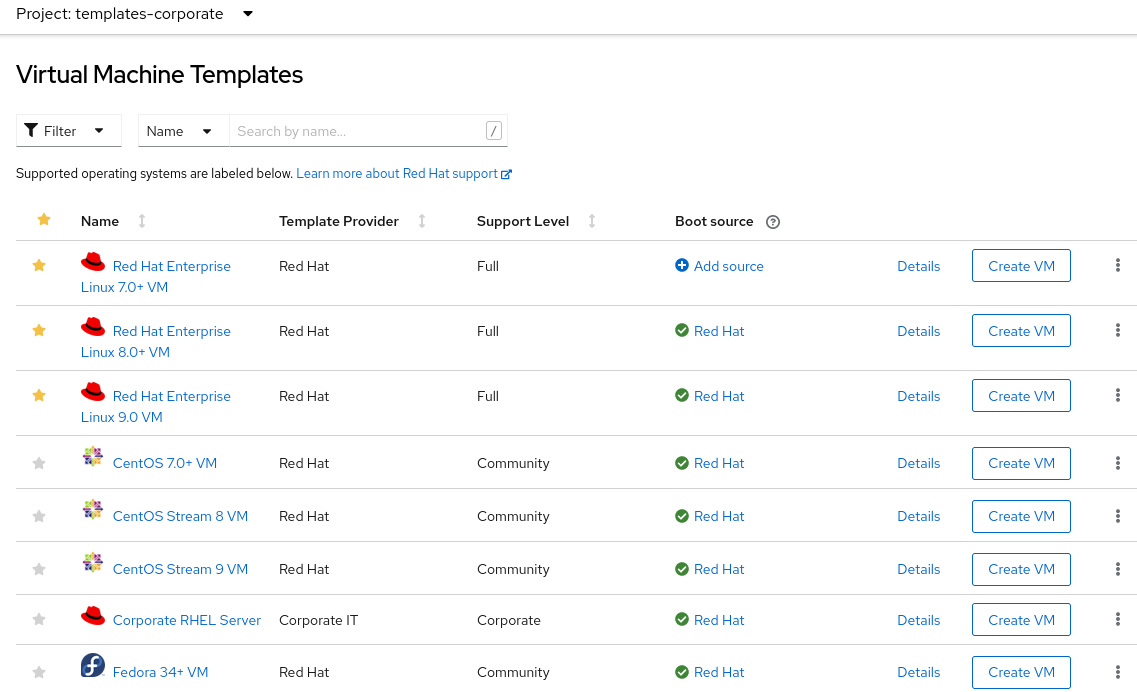1137x692 pixels.
Task: Click Create VM for Red Hat Enterprise Linux 9.0
Action: (x=1020, y=396)
